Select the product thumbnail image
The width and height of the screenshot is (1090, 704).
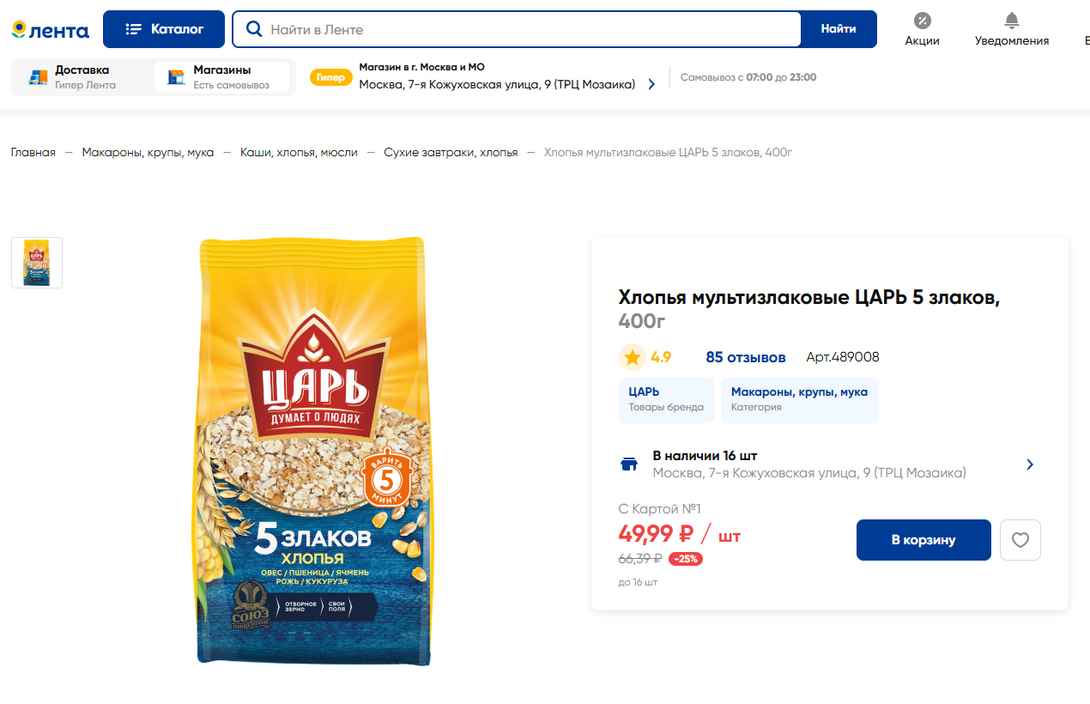[37, 263]
